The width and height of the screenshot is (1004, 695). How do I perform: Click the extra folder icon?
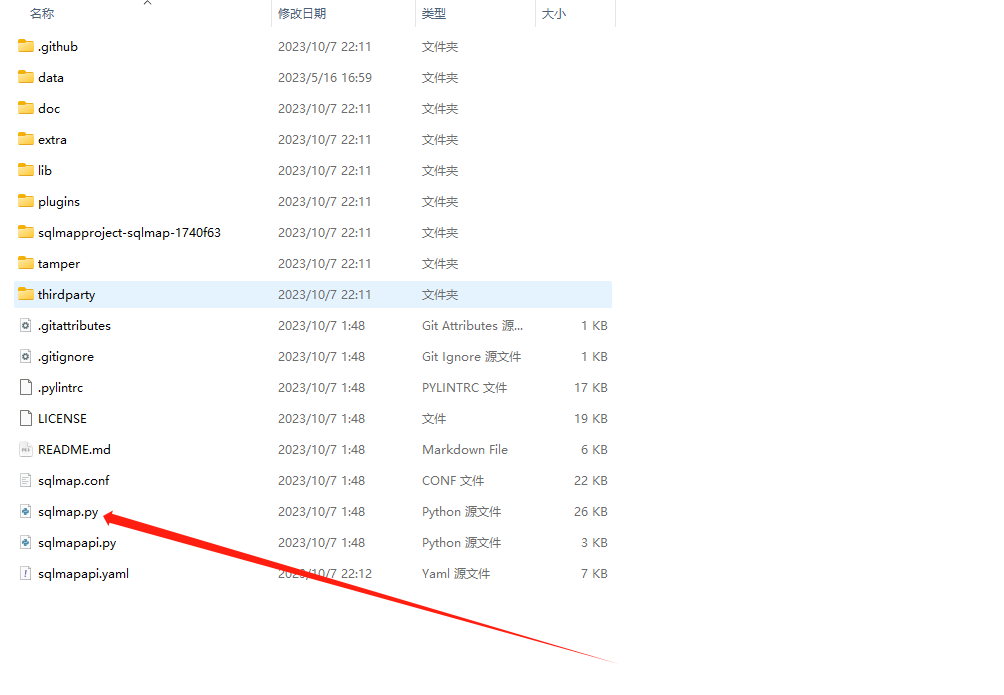click(x=26, y=139)
